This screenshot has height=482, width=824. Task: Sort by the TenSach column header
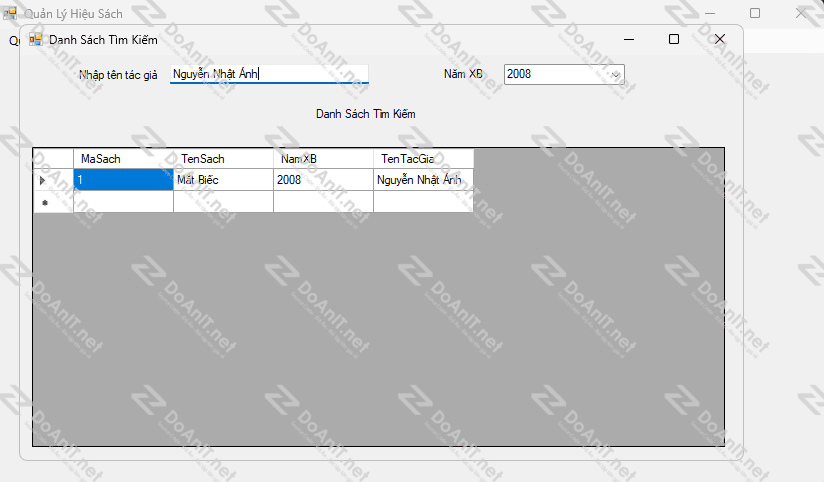(x=223, y=159)
